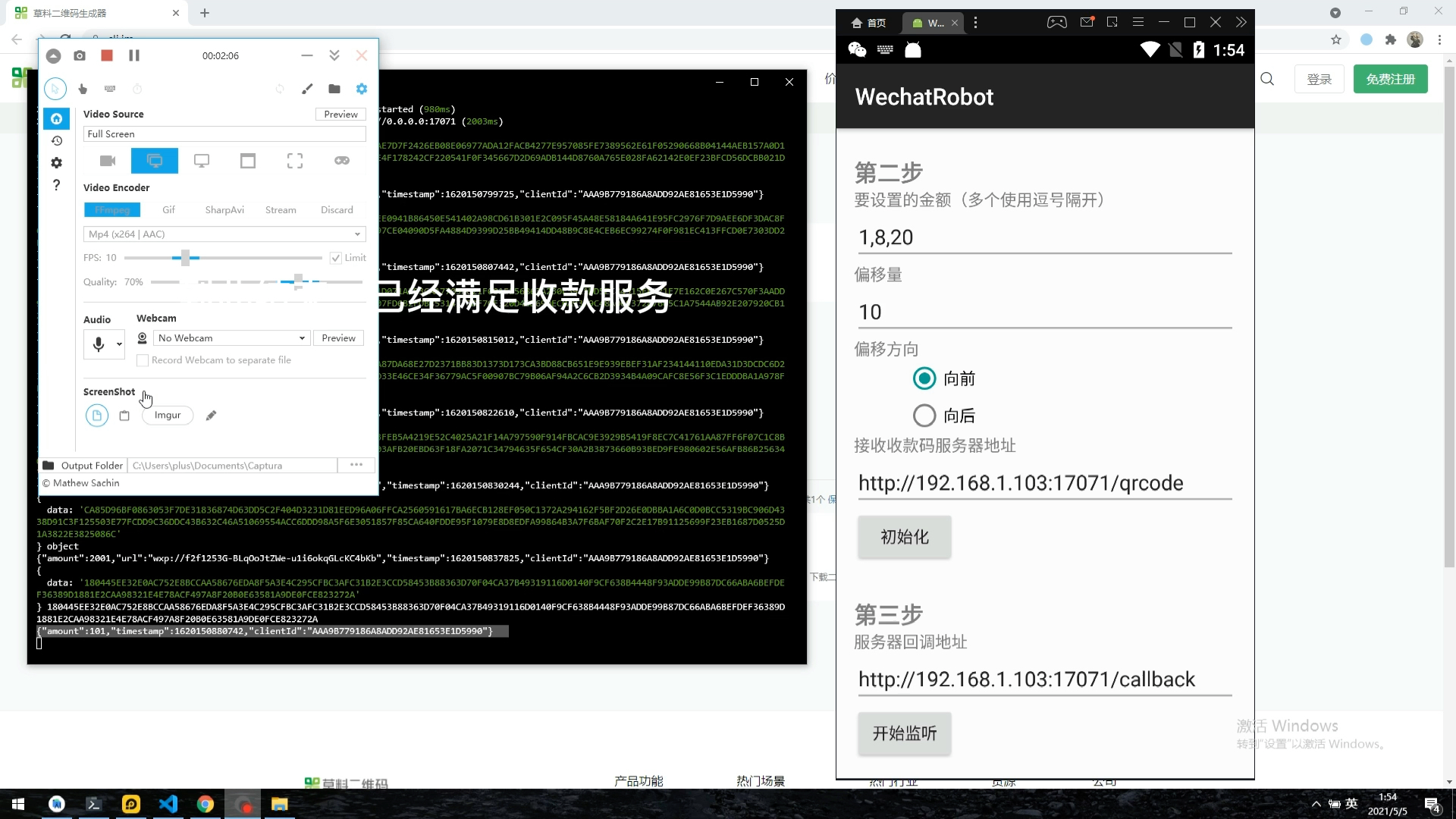Switch to the 首页 tab in emulator
This screenshot has height=819, width=1456.
(869, 22)
